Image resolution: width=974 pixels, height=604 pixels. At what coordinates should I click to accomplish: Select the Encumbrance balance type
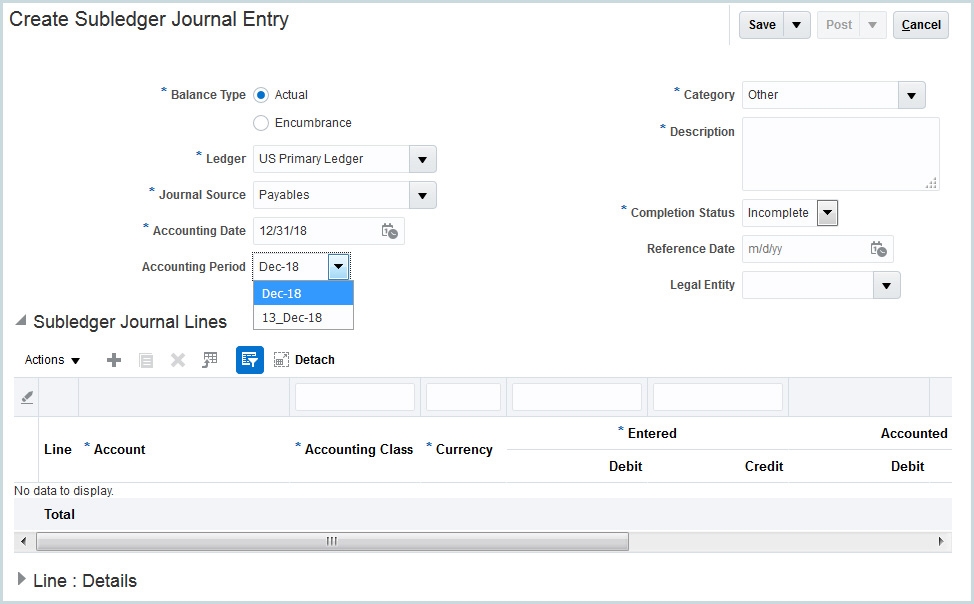tap(260, 123)
